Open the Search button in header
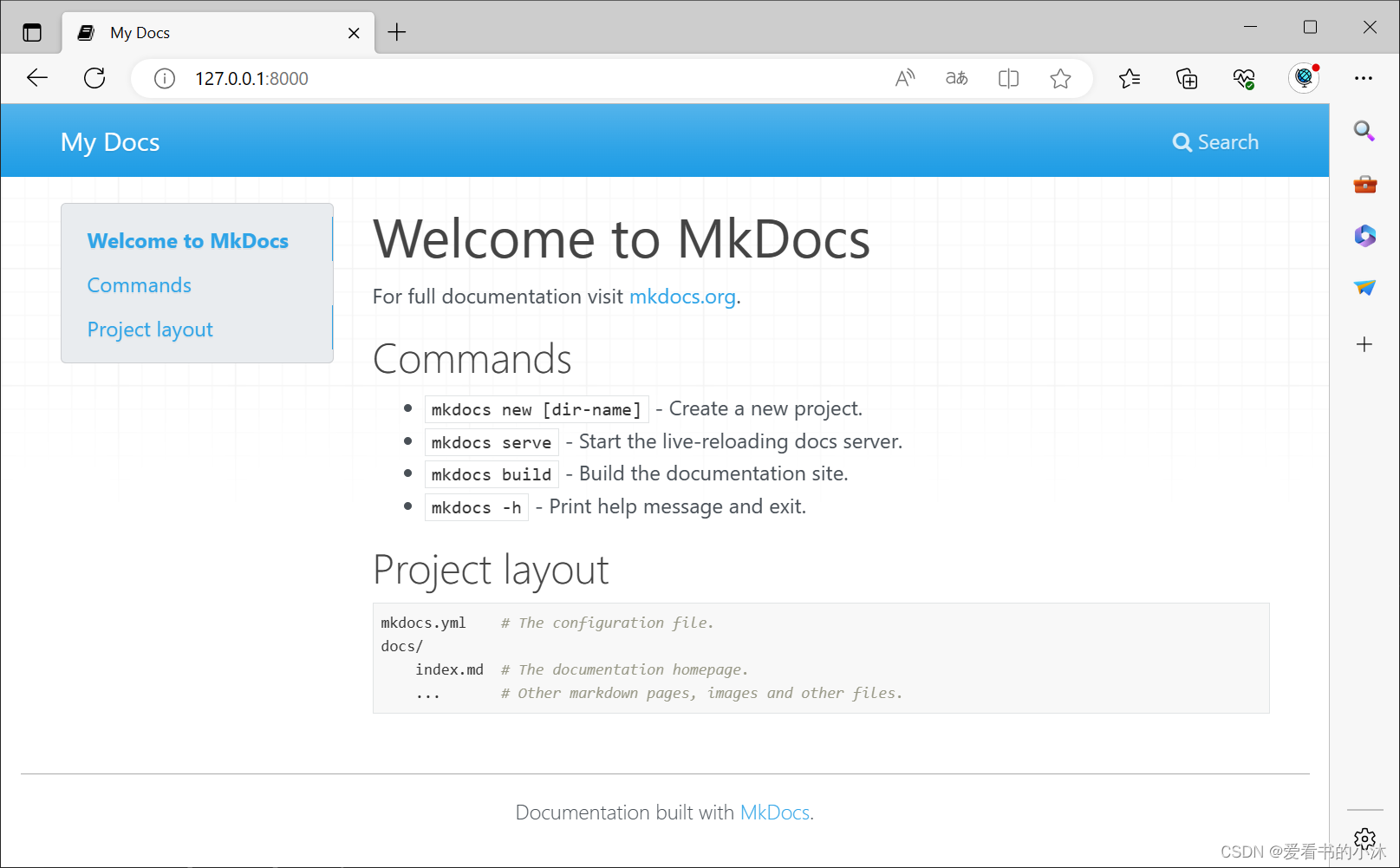Image resolution: width=1400 pixels, height=868 pixels. [x=1215, y=142]
